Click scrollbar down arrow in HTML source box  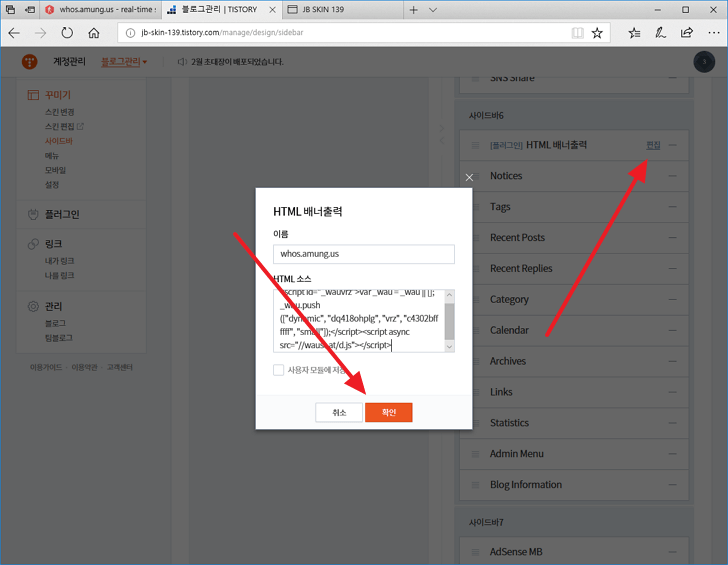(449, 346)
